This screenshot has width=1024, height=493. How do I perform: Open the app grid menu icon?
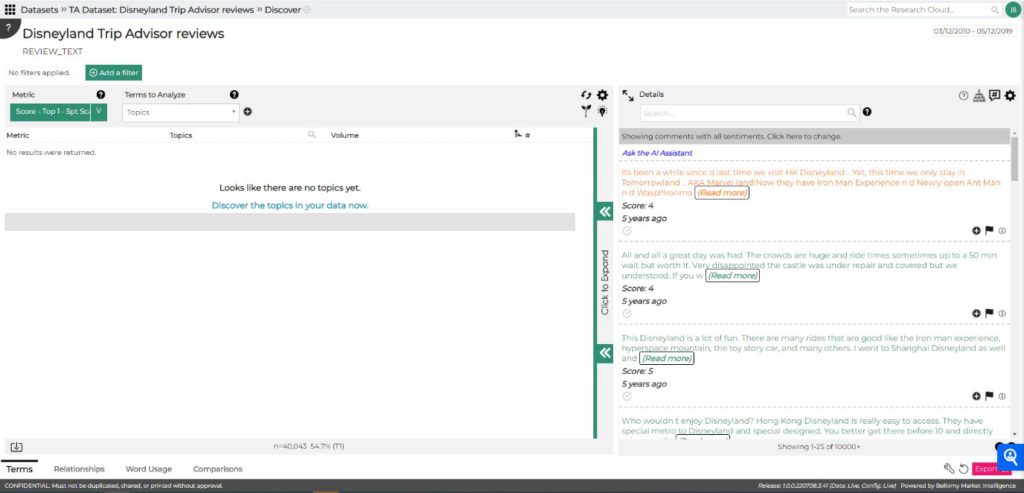(x=10, y=9)
